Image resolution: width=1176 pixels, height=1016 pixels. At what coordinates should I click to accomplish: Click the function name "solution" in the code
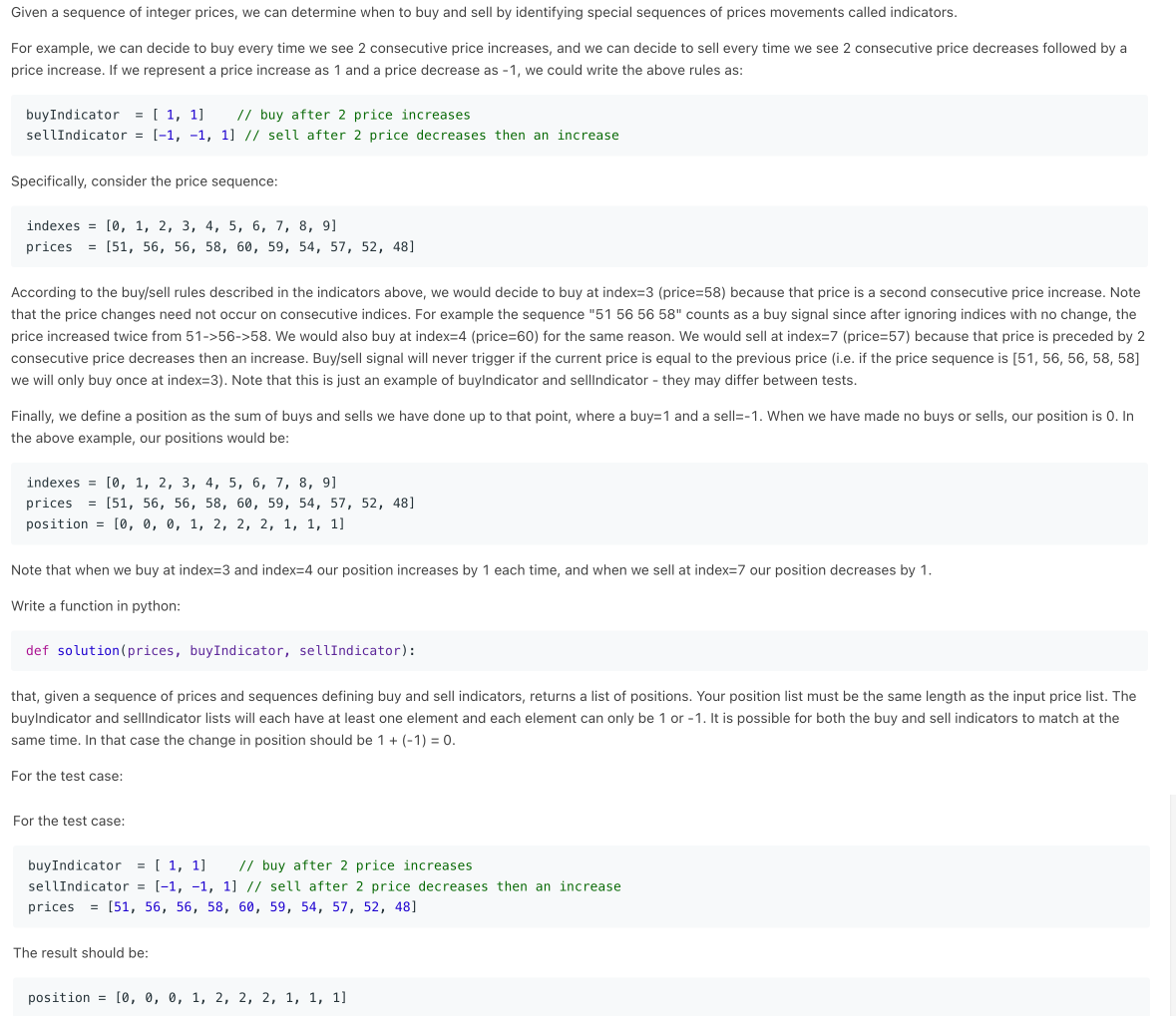89,651
